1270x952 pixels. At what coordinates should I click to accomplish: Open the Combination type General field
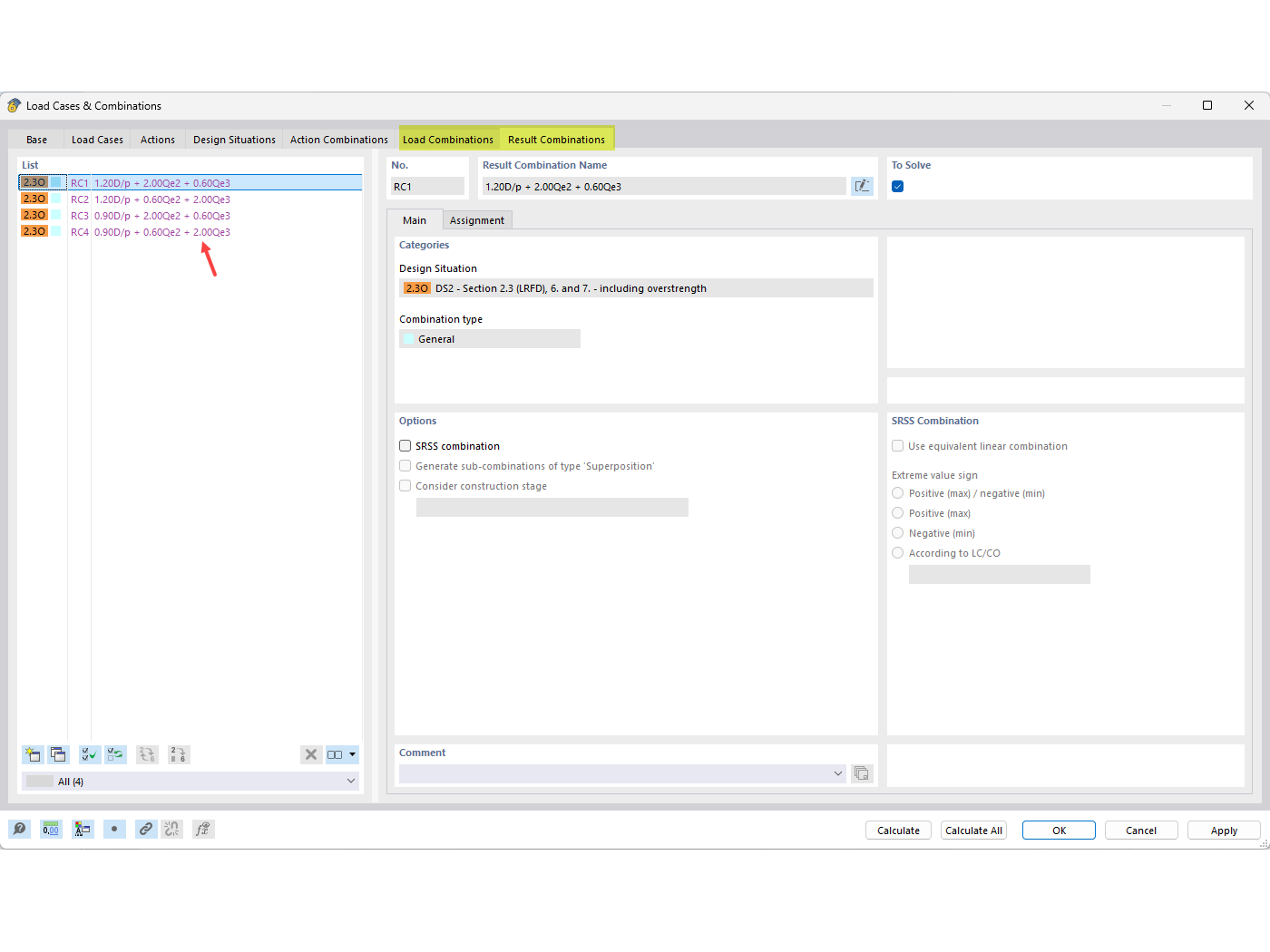[490, 339]
